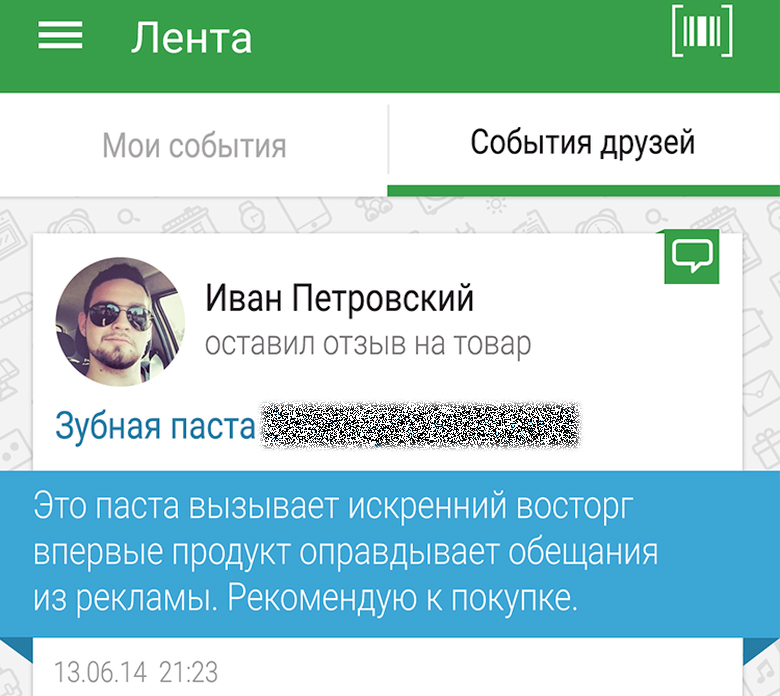Tap the впервые продукт оправдывает review line
The height and width of the screenshot is (696, 780).
point(346,552)
